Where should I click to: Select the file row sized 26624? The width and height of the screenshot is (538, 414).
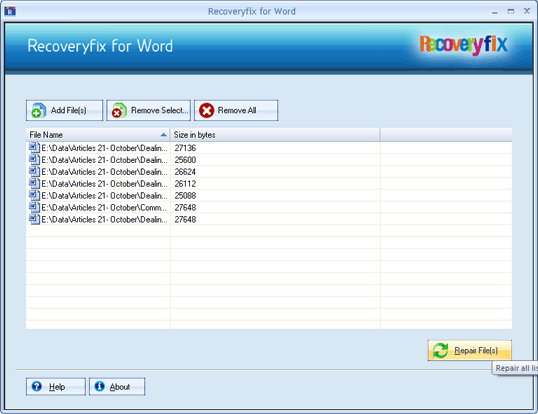(269, 172)
